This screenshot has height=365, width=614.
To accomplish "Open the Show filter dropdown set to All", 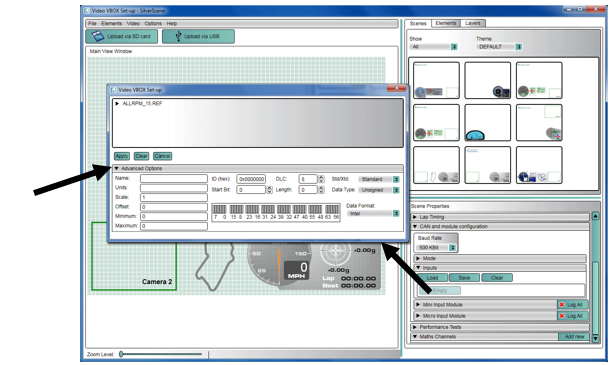I will pyautogui.click(x=434, y=47).
